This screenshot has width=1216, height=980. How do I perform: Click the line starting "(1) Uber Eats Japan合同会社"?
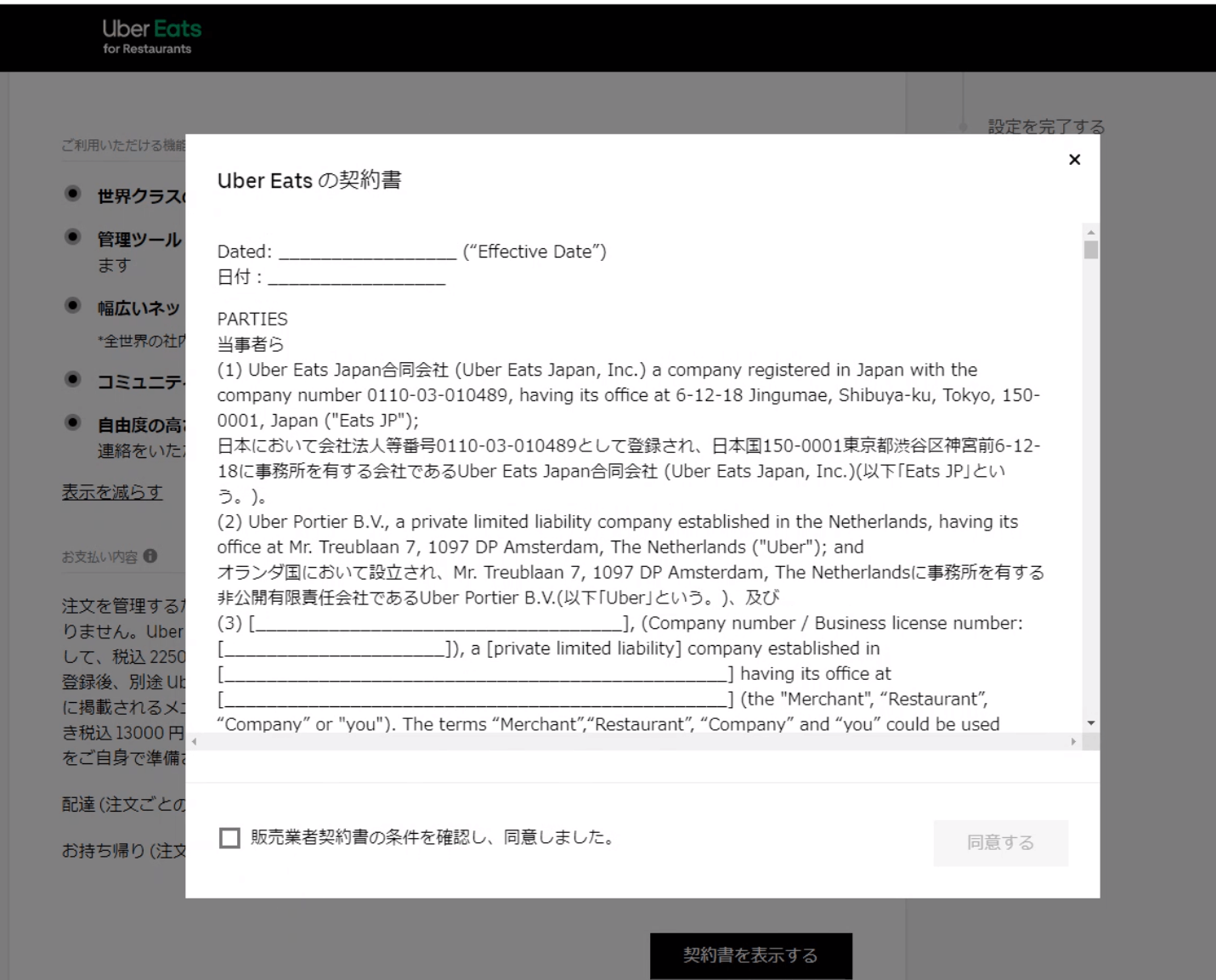coord(597,370)
